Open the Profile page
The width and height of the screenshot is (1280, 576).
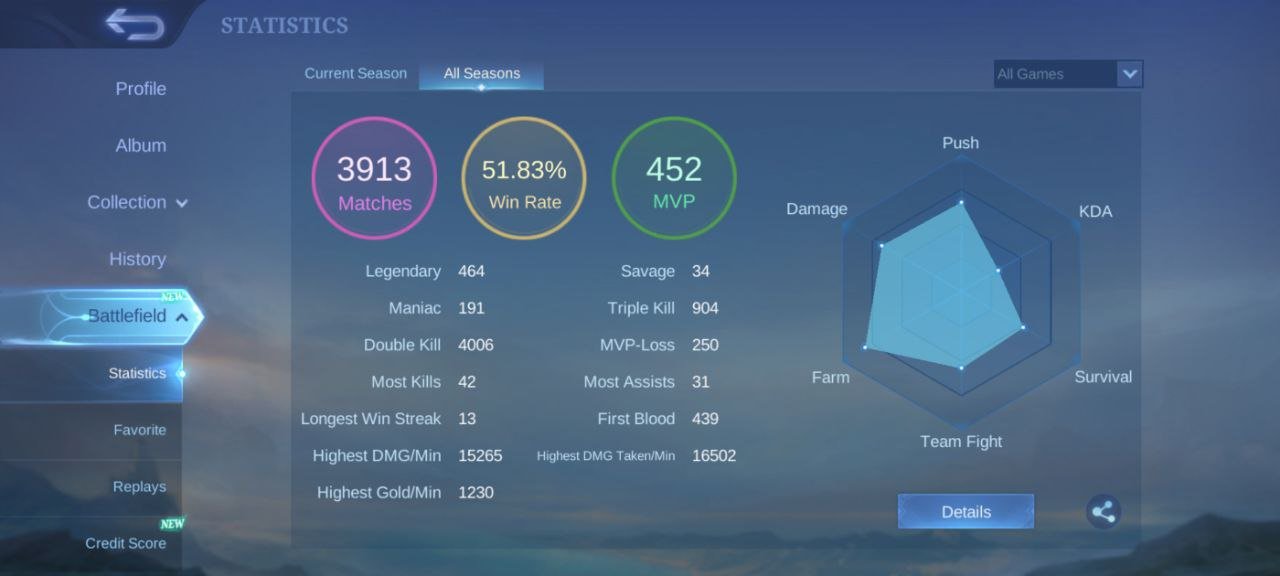pos(140,89)
